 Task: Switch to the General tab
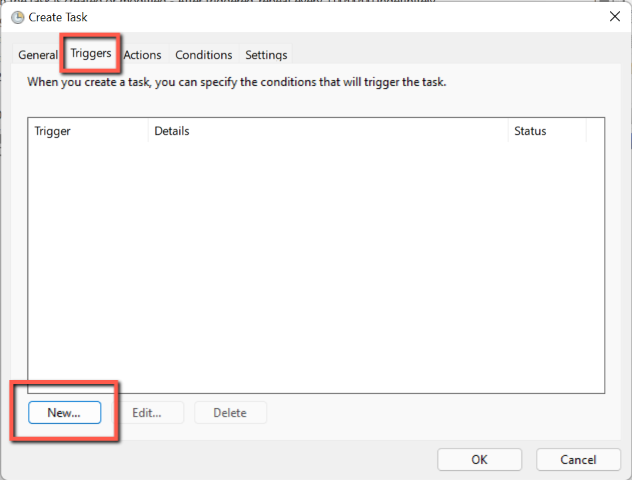[x=38, y=55]
